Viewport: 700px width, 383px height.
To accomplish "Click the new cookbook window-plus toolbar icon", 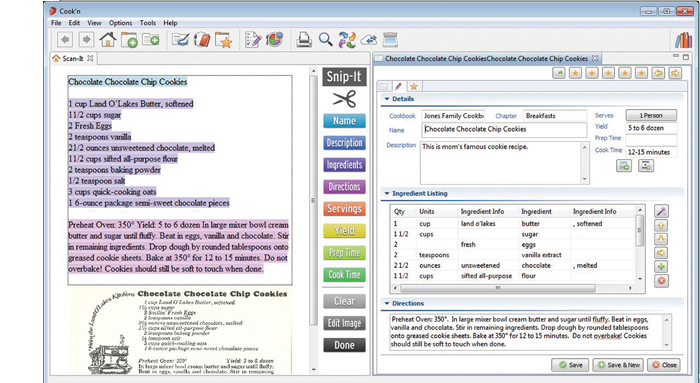I will [129, 40].
